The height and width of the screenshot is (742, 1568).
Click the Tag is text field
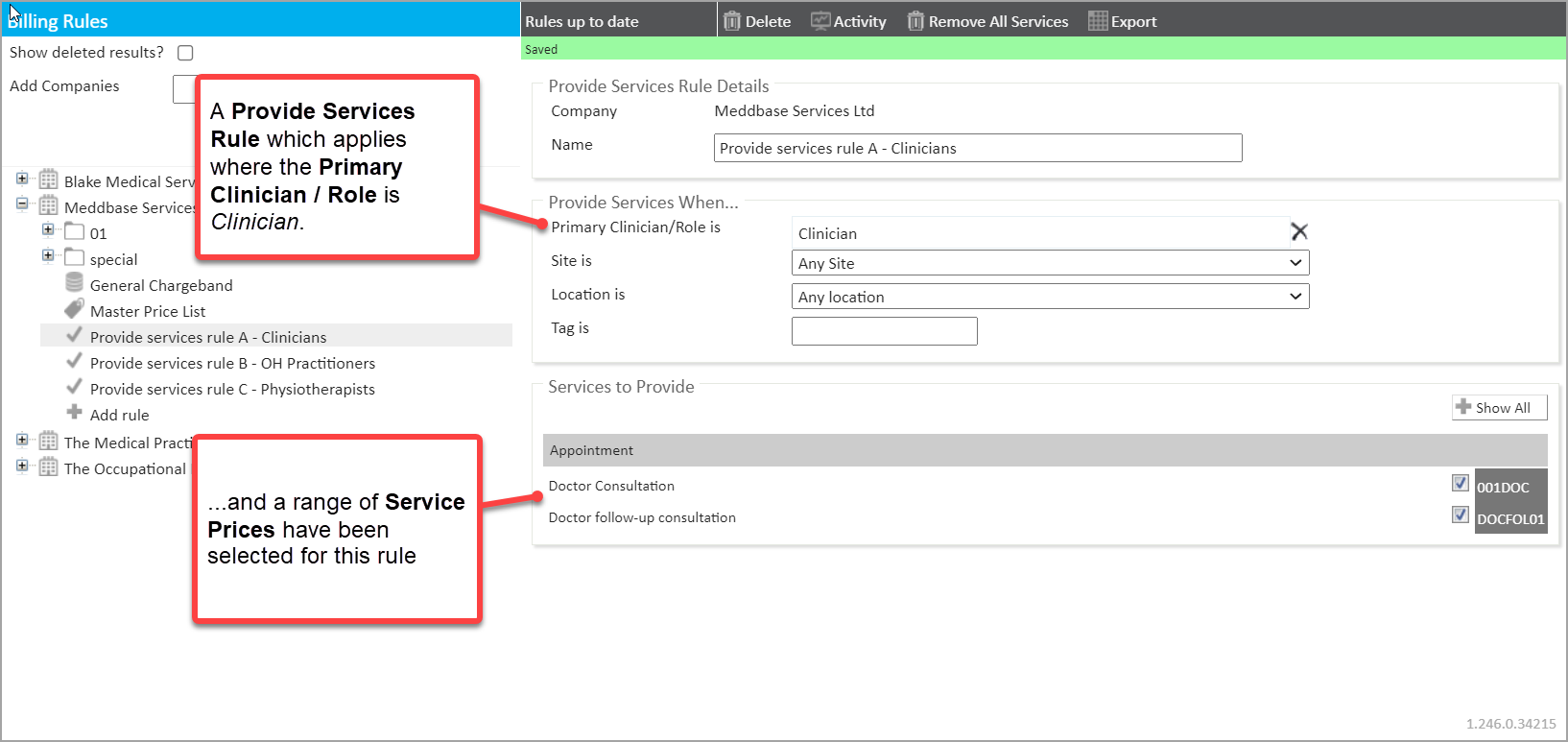pos(884,331)
